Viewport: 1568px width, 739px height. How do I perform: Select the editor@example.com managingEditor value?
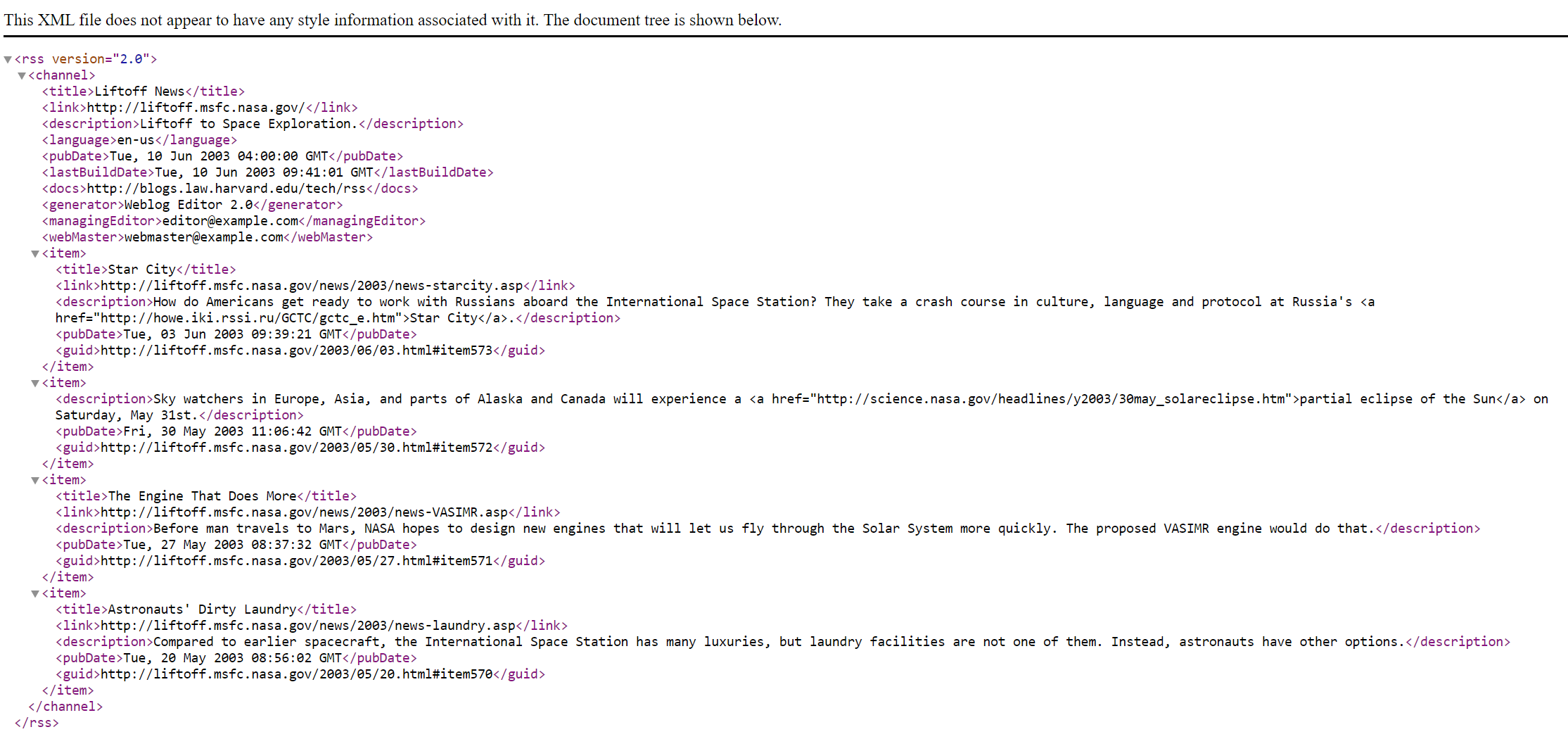(x=230, y=221)
